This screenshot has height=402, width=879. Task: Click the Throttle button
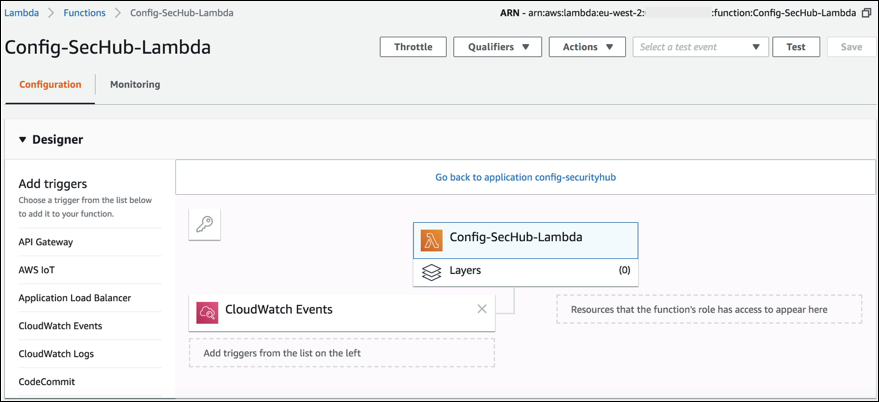413,47
